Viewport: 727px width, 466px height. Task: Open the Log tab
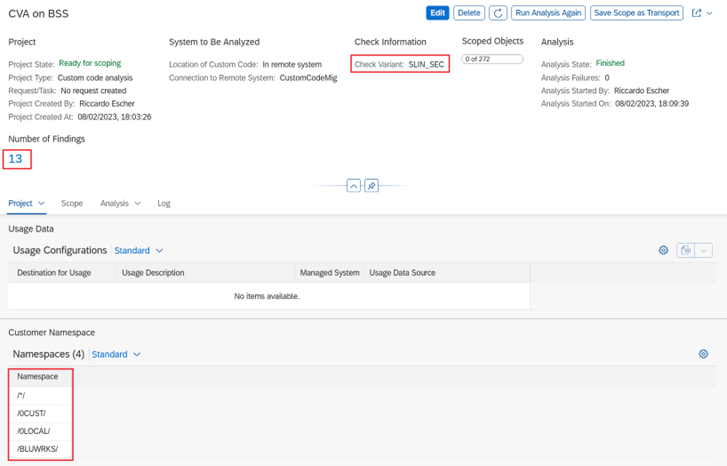click(x=164, y=203)
